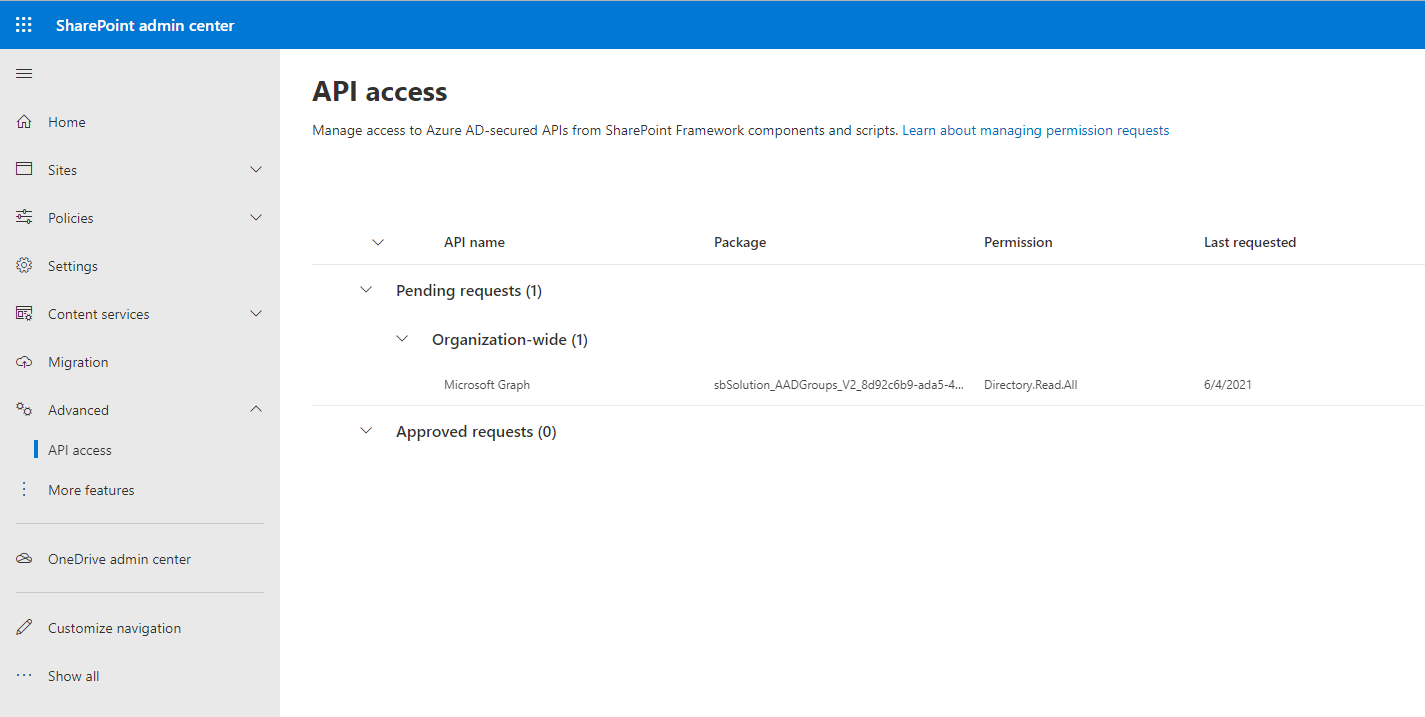
Task: Click the Directory.Read.All permission cell
Action: 1030,385
